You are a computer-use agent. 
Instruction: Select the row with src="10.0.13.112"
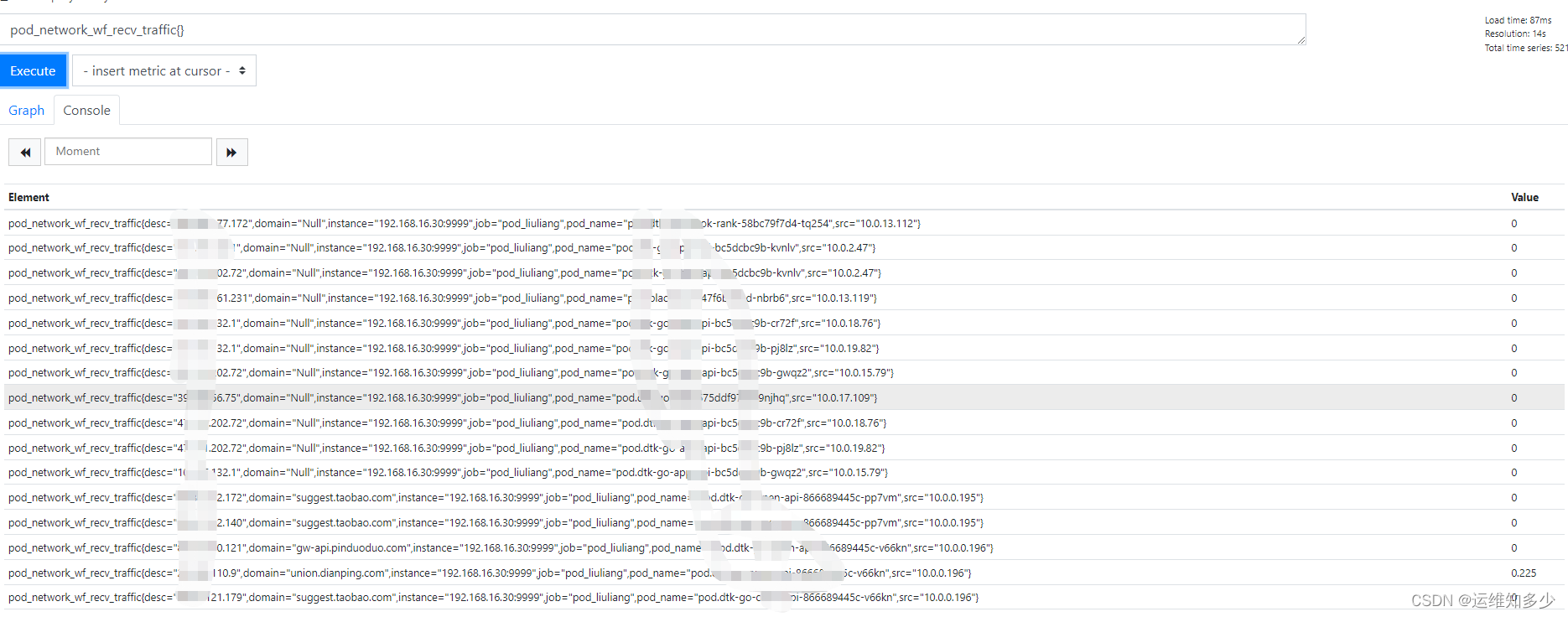coord(784,223)
